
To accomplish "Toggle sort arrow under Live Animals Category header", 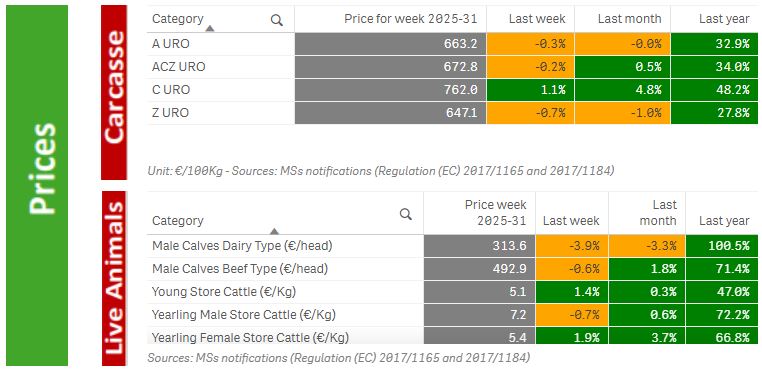I will pyautogui.click(x=274, y=231).
